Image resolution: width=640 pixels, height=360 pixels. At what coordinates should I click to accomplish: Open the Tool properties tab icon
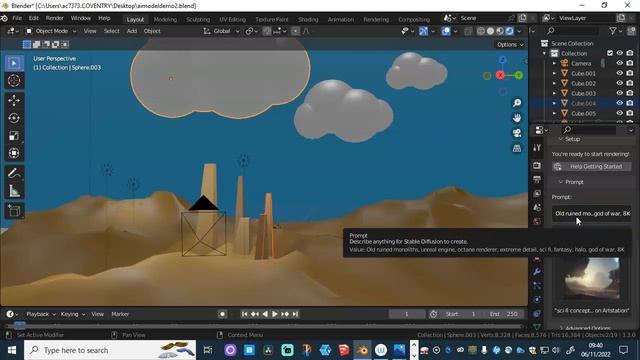point(537,148)
